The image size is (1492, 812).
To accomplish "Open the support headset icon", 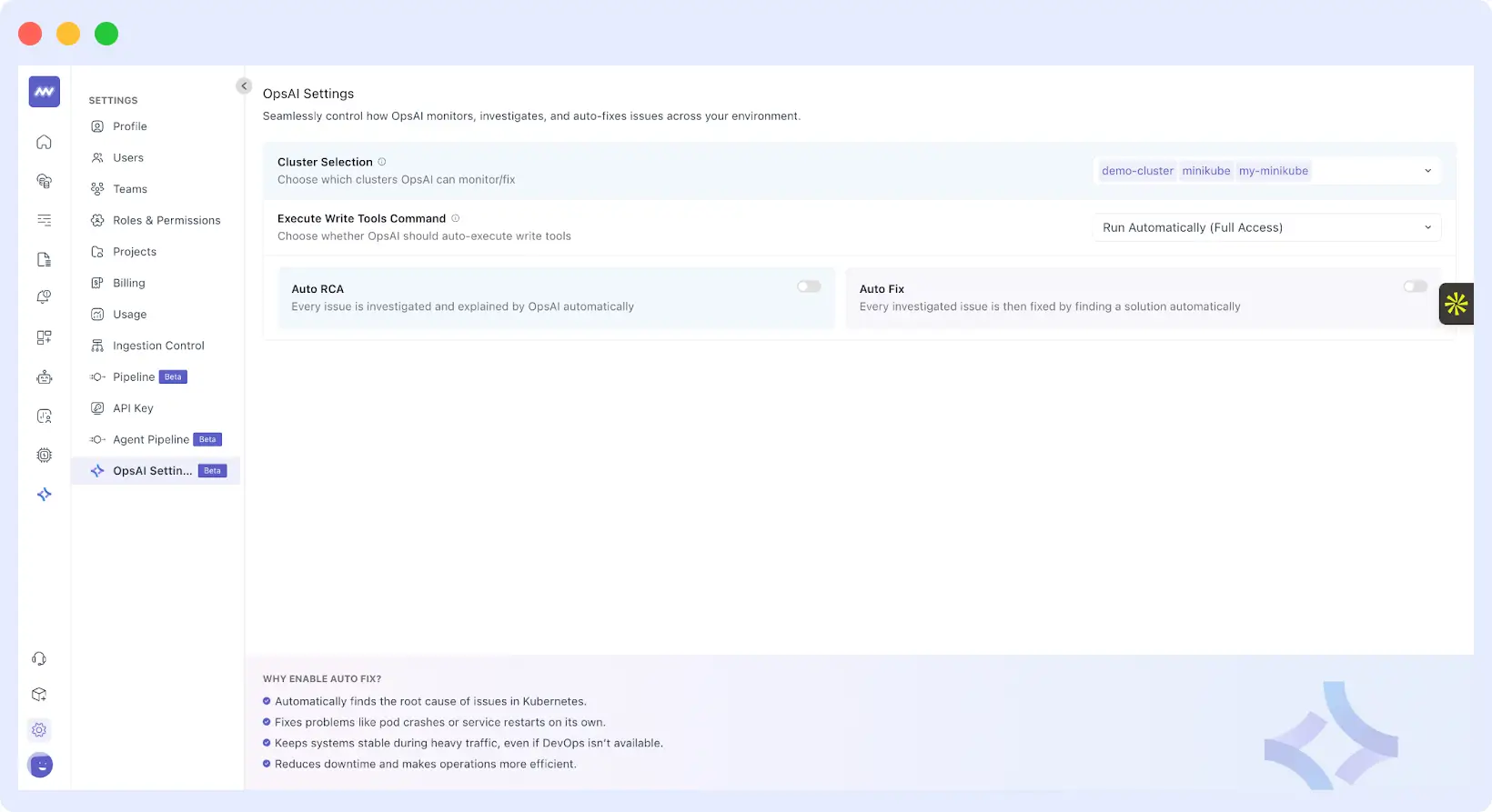I will (x=39, y=659).
